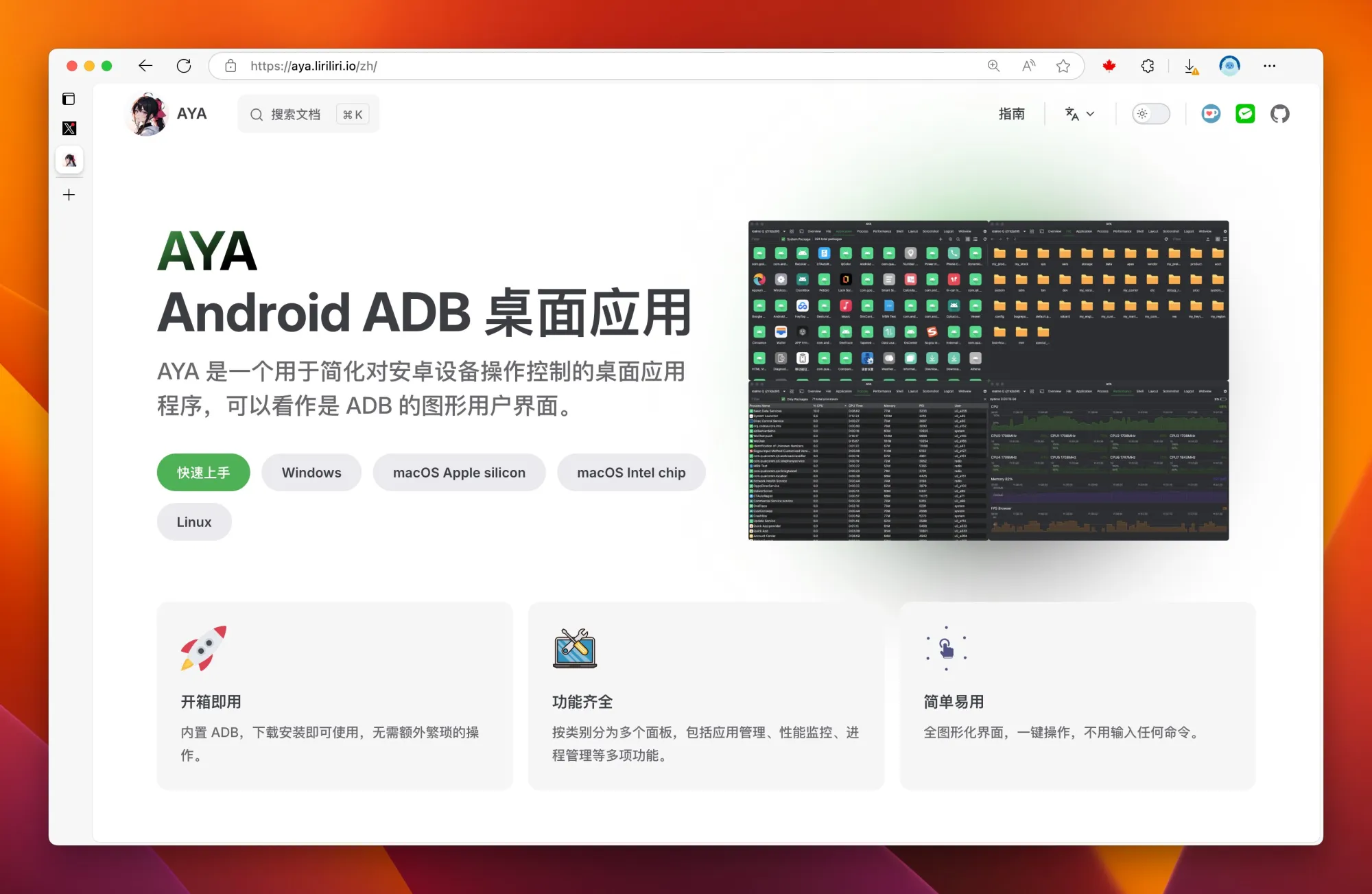Bookmark page with the star icon
This screenshot has height=894, width=1372.
tap(1063, 66)
